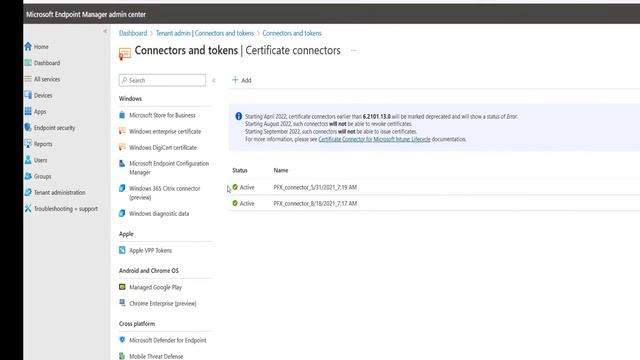Image resolution: width=640 pixels, height=360 pixels.
Task: Click the Apps label in sidebar
Action: (x=40, y=111)
